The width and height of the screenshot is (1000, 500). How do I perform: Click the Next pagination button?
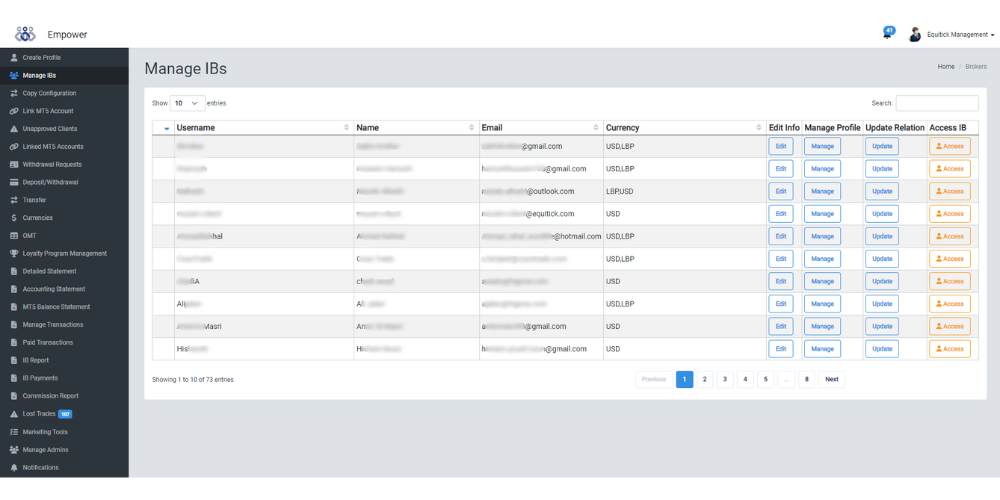click(831, 380)
